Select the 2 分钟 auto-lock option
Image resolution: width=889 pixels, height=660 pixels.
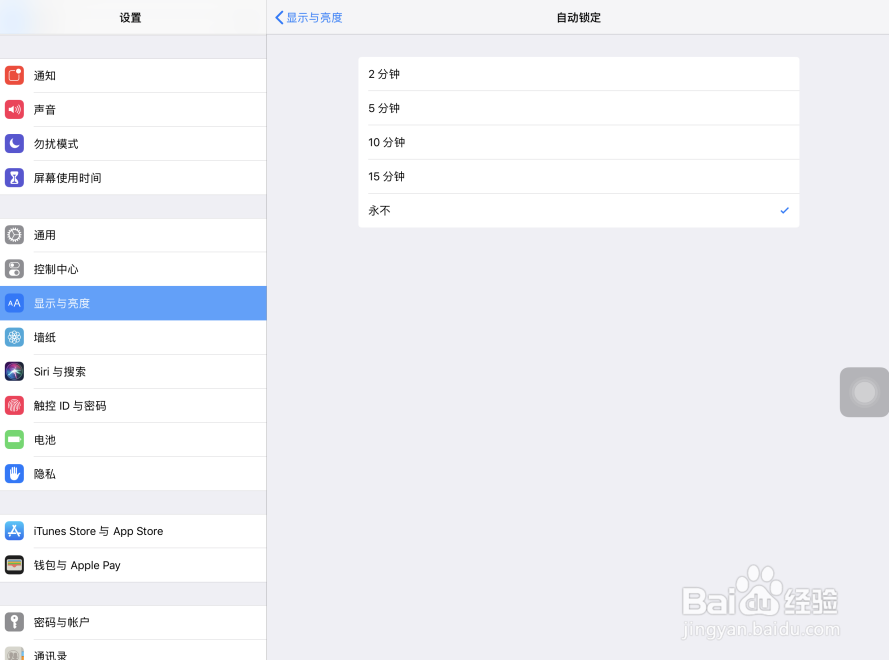click(579, 74)
